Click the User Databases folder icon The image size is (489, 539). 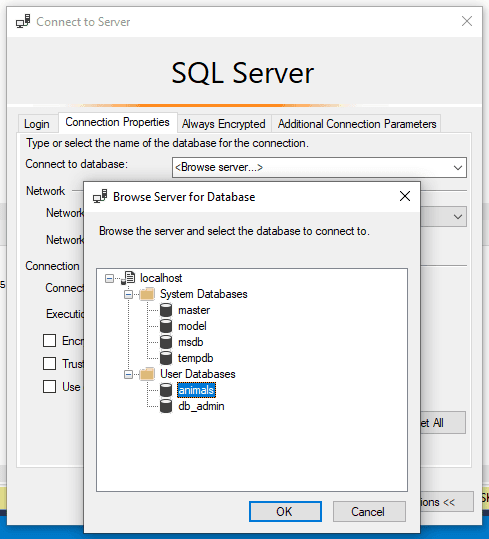(x=147, y=374)
